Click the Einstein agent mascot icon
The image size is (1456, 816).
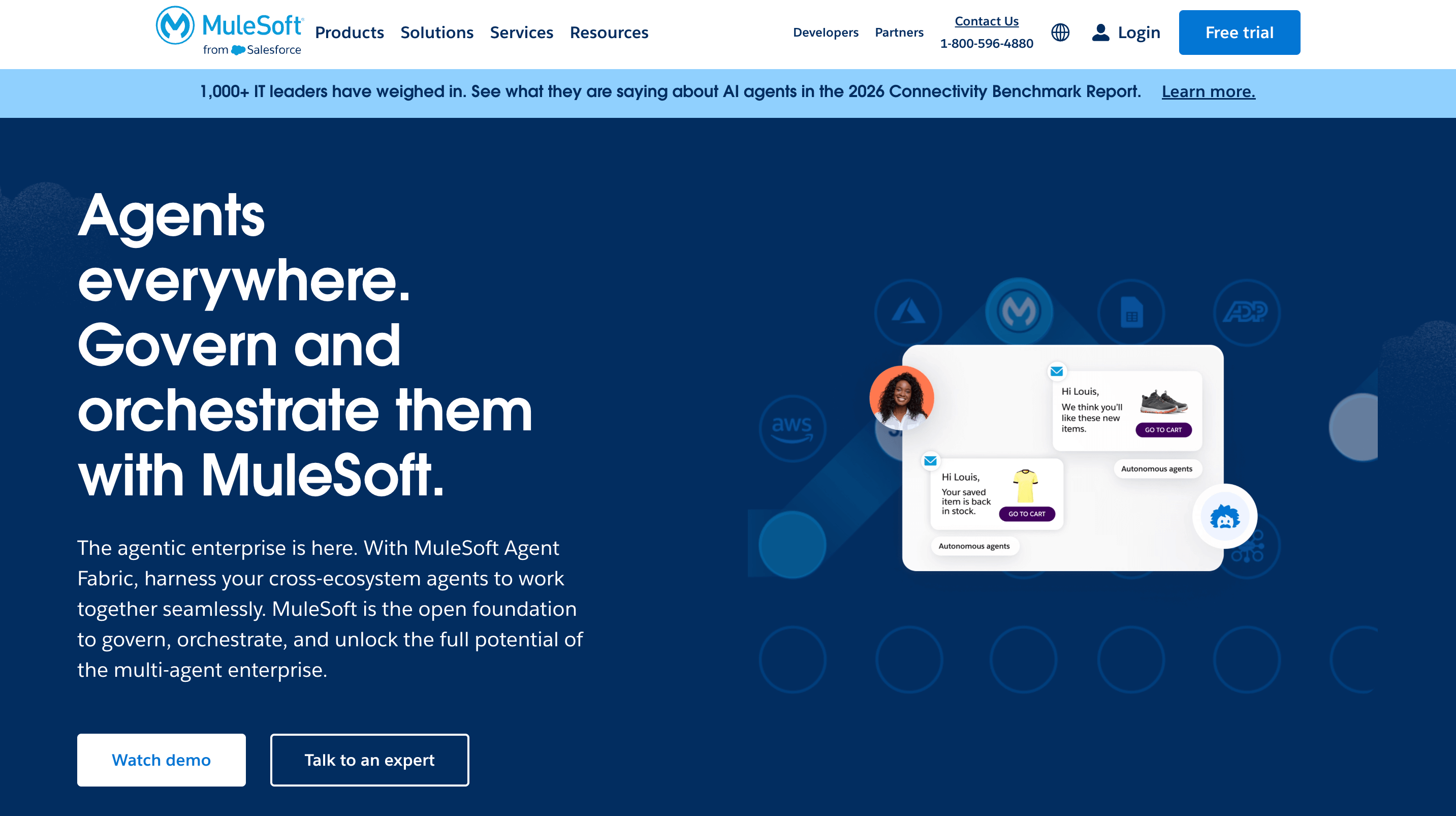(x=1224, y=516)
